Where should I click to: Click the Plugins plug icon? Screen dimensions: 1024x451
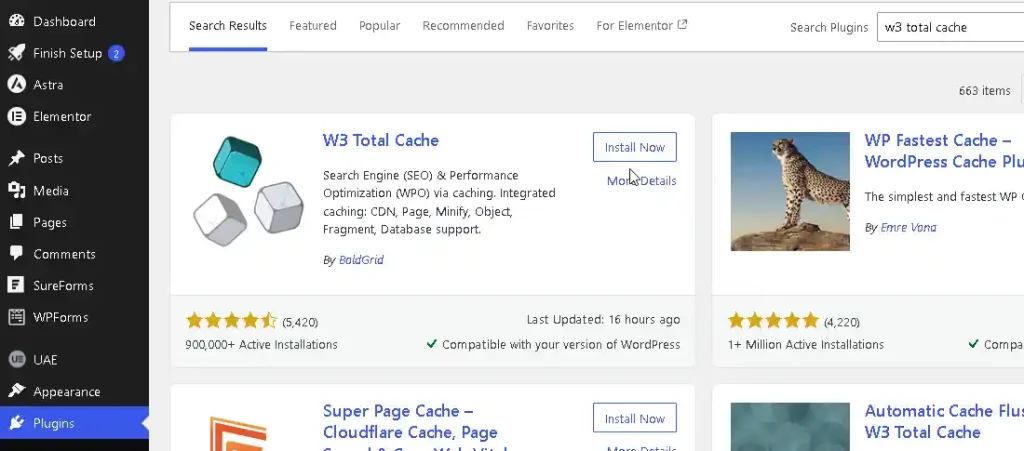pos(16,423)
